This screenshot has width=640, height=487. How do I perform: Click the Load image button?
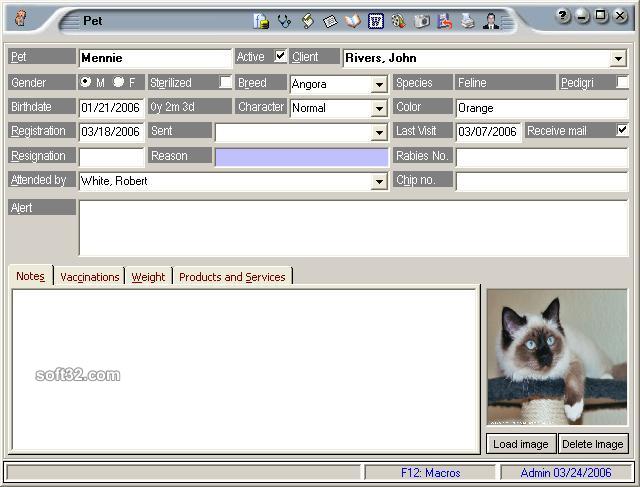click(521, 444)
